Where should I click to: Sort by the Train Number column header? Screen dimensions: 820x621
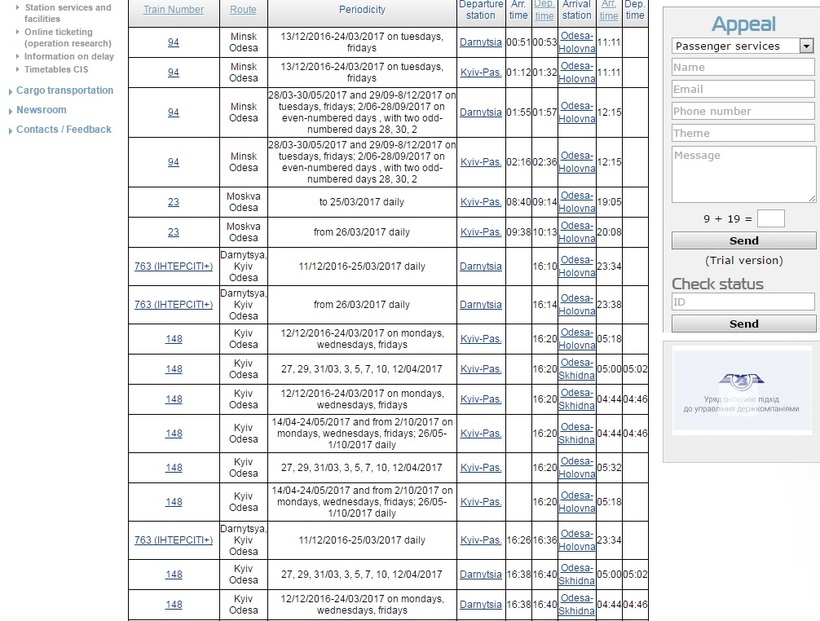[x=173, y=10]
